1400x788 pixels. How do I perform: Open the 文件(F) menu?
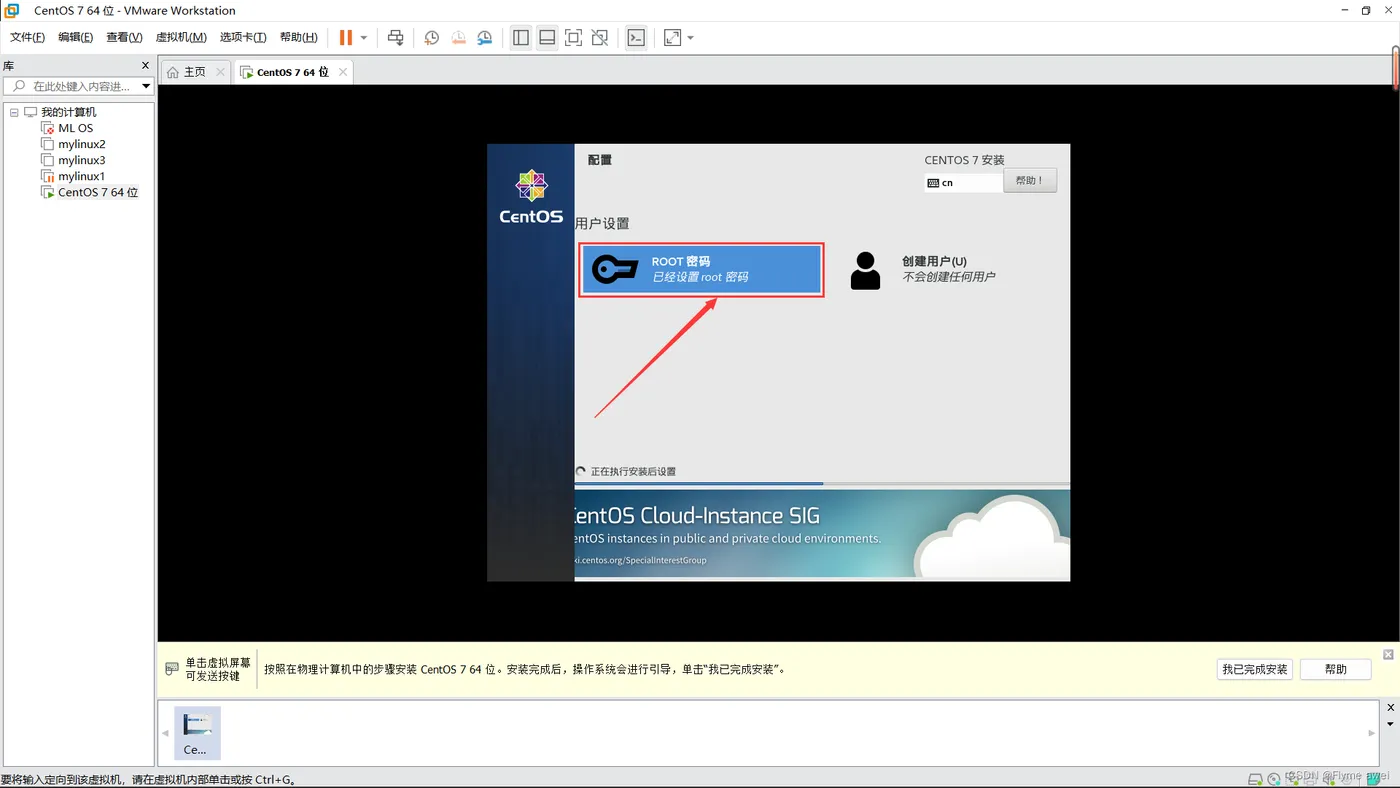point(27,37)
